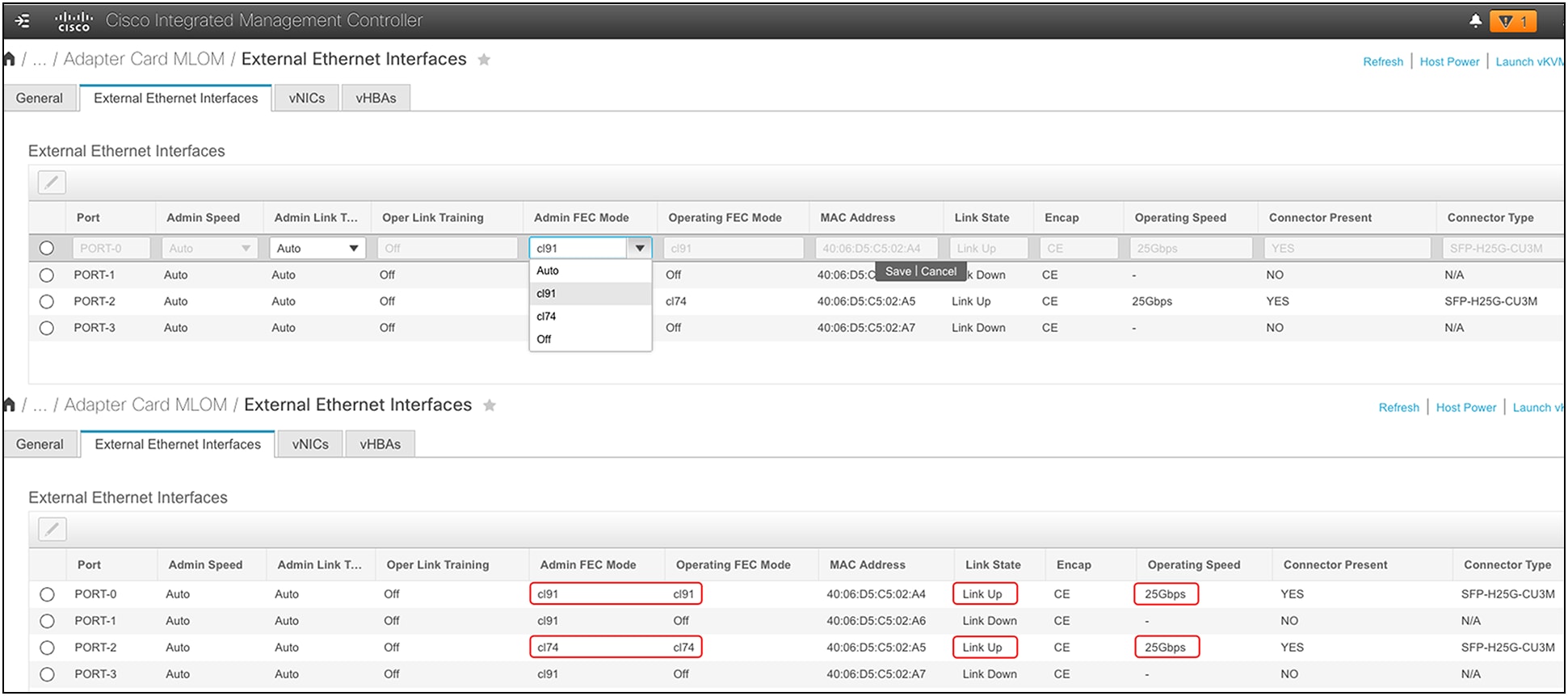Collapse the Admin FEC Mode dropdown arrow
The height and width of the screenshot is (696, 1568).
[x=640, y=249]
